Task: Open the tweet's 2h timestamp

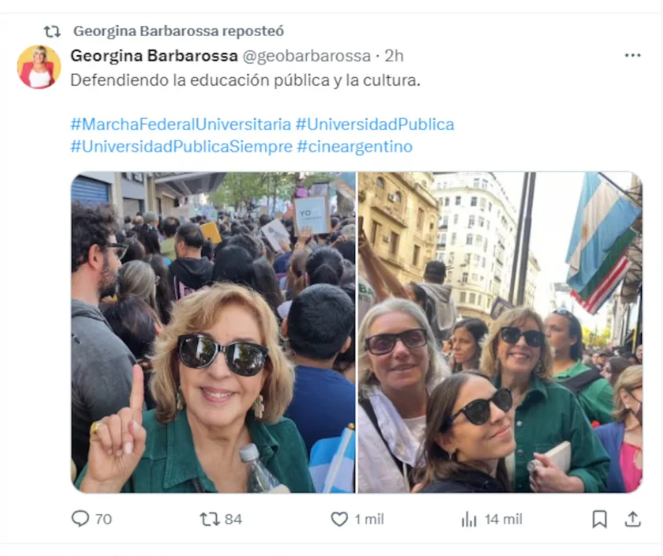Action: (394, 55)
